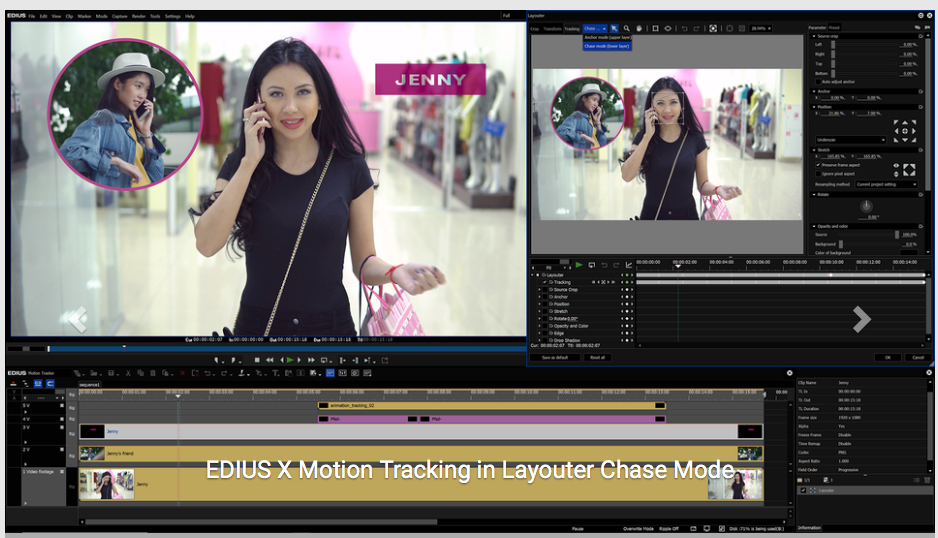Click the Reset all button

597,357
